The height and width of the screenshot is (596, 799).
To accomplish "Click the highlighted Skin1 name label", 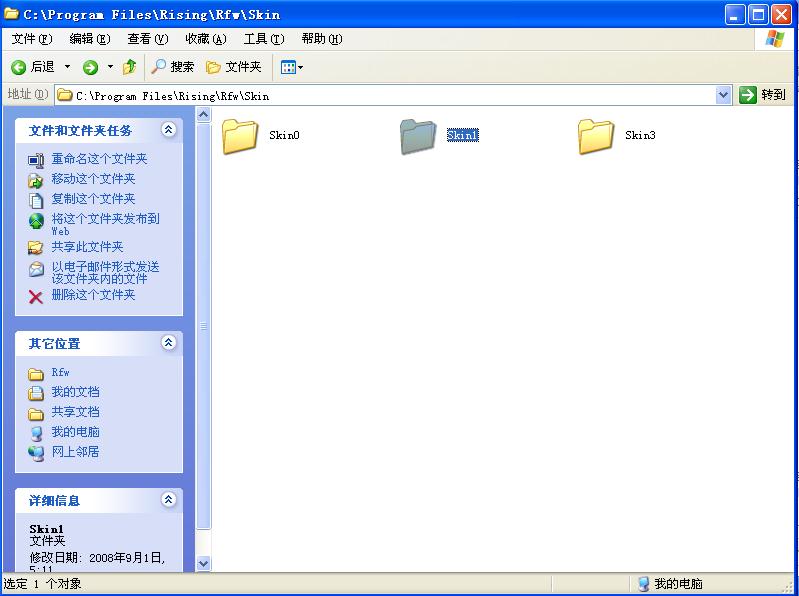I will pyautogui.click(x=463, y=135).
